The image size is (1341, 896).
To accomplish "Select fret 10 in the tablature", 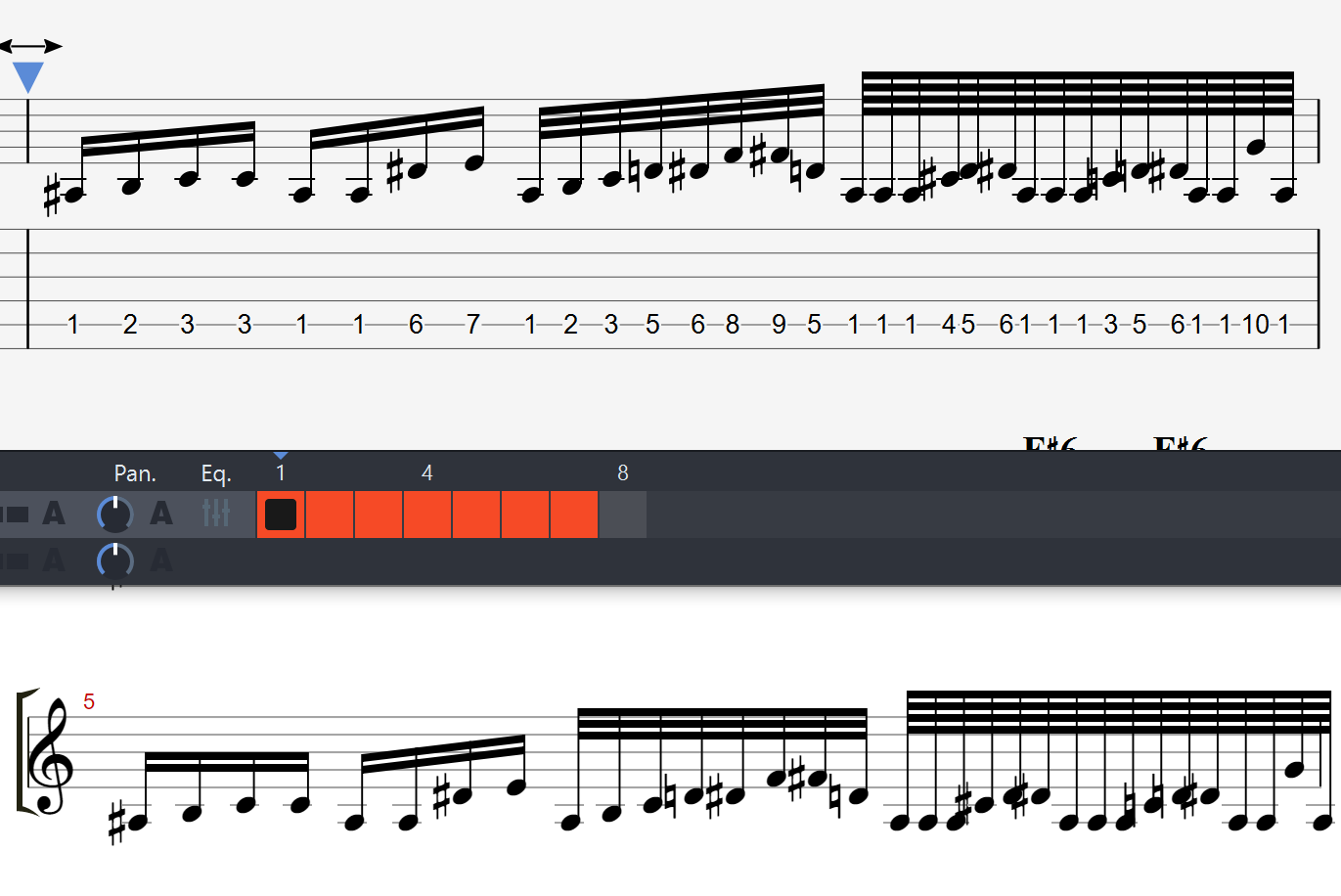I will [1255, 325].
